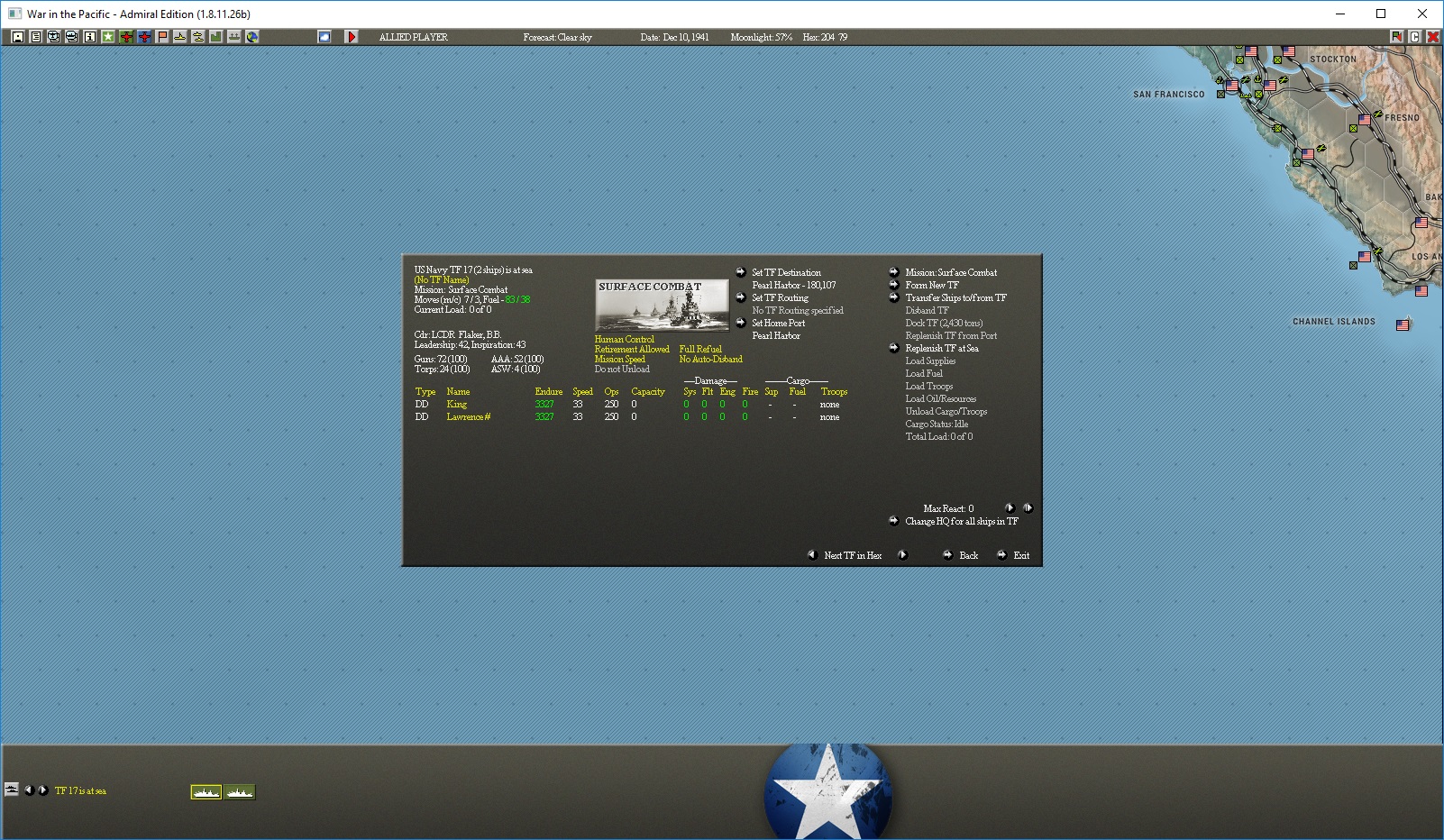Select 'Set TF Destination' option
This screenshot has height=840, width=1444.
(x=786, y=272)
